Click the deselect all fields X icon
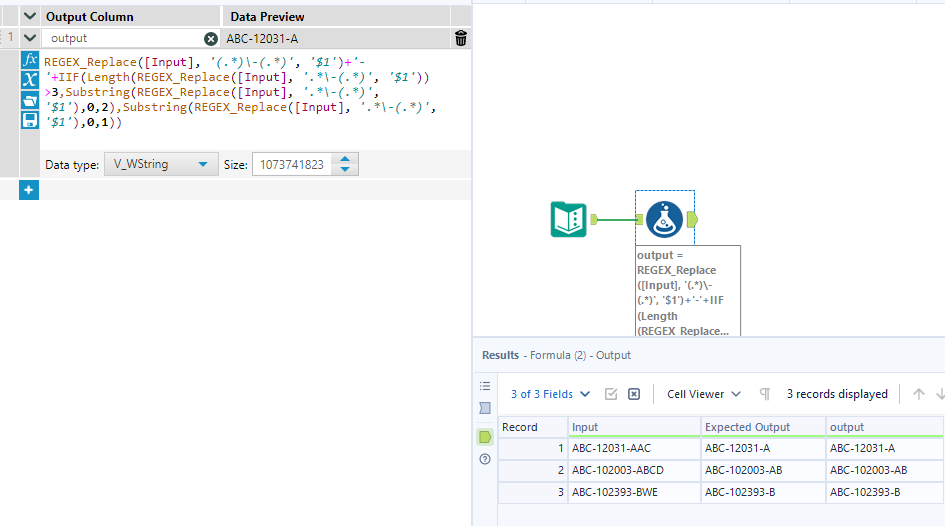Screen dimensions: 945x526 [x=634, y=394]
